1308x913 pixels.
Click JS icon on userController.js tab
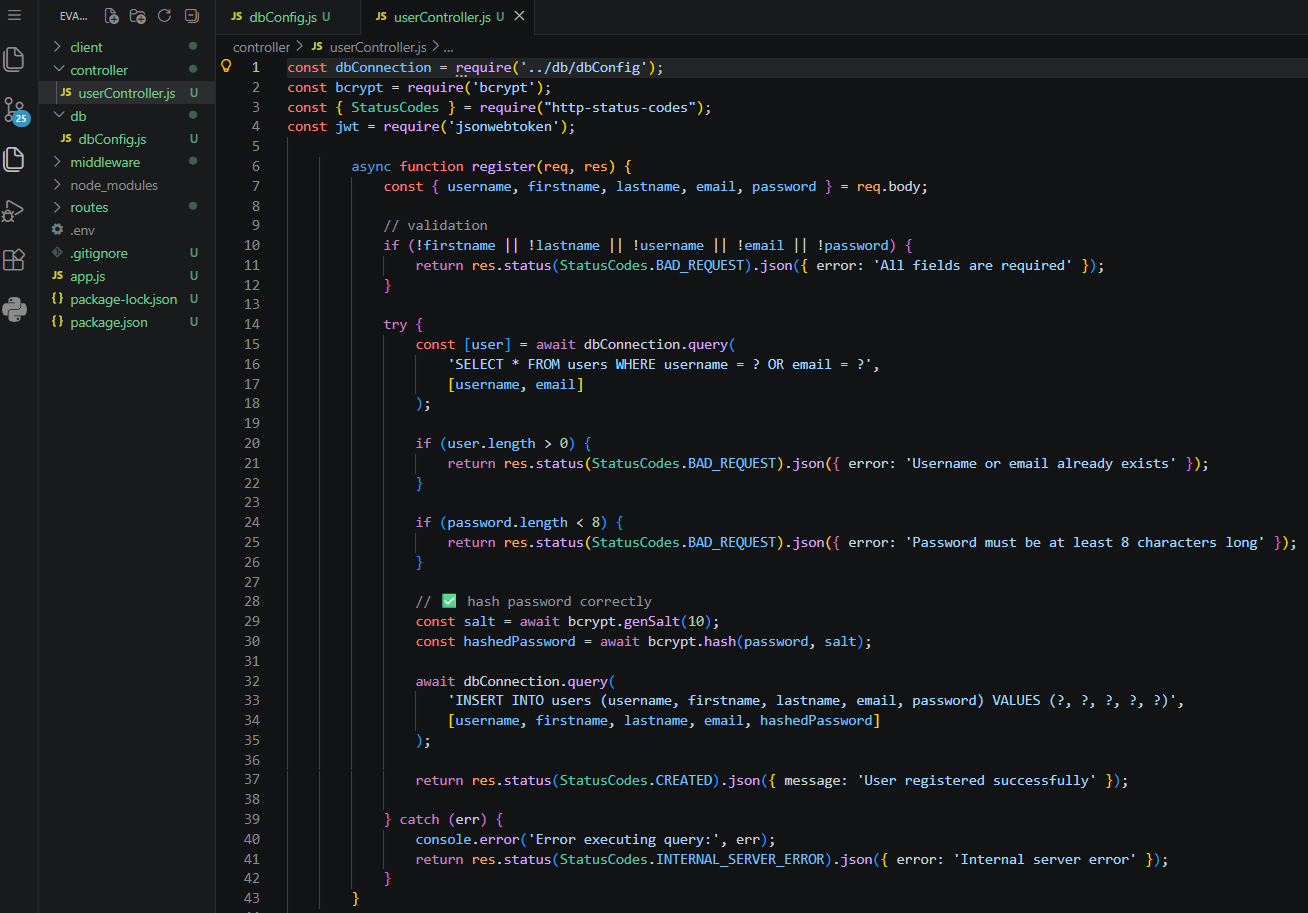click(381, 17)
